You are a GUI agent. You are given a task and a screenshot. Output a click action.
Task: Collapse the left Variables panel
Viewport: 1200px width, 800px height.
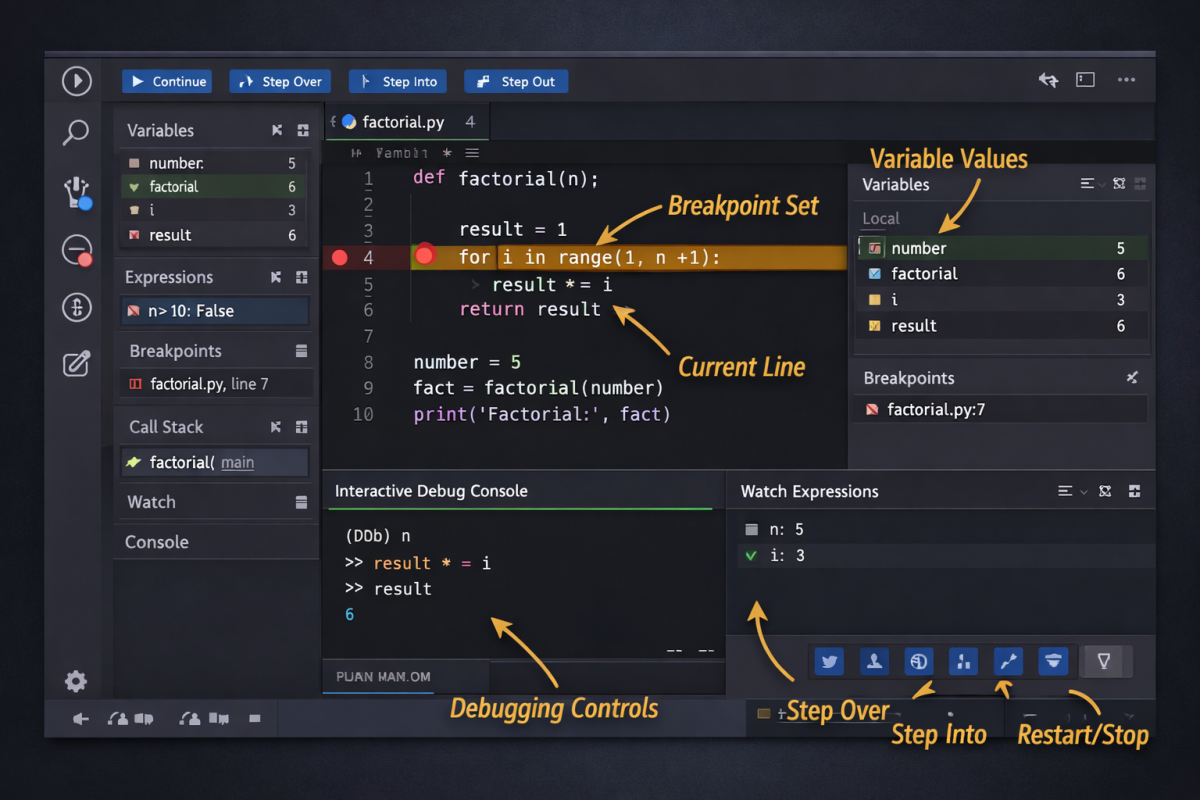pos(277,131)
